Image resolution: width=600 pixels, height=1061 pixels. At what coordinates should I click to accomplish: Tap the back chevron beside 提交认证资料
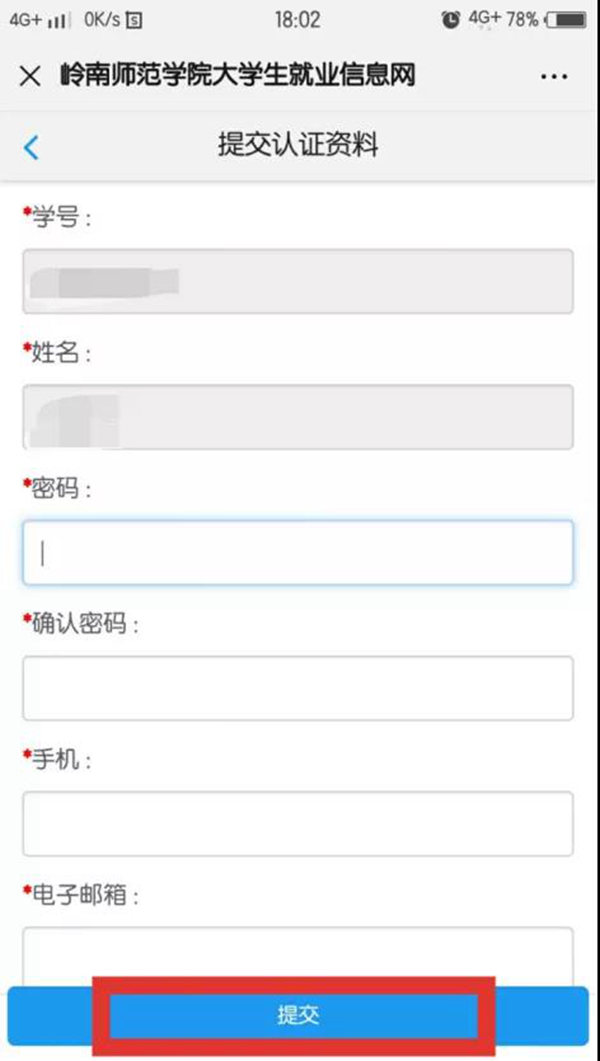tap(30, 146)
